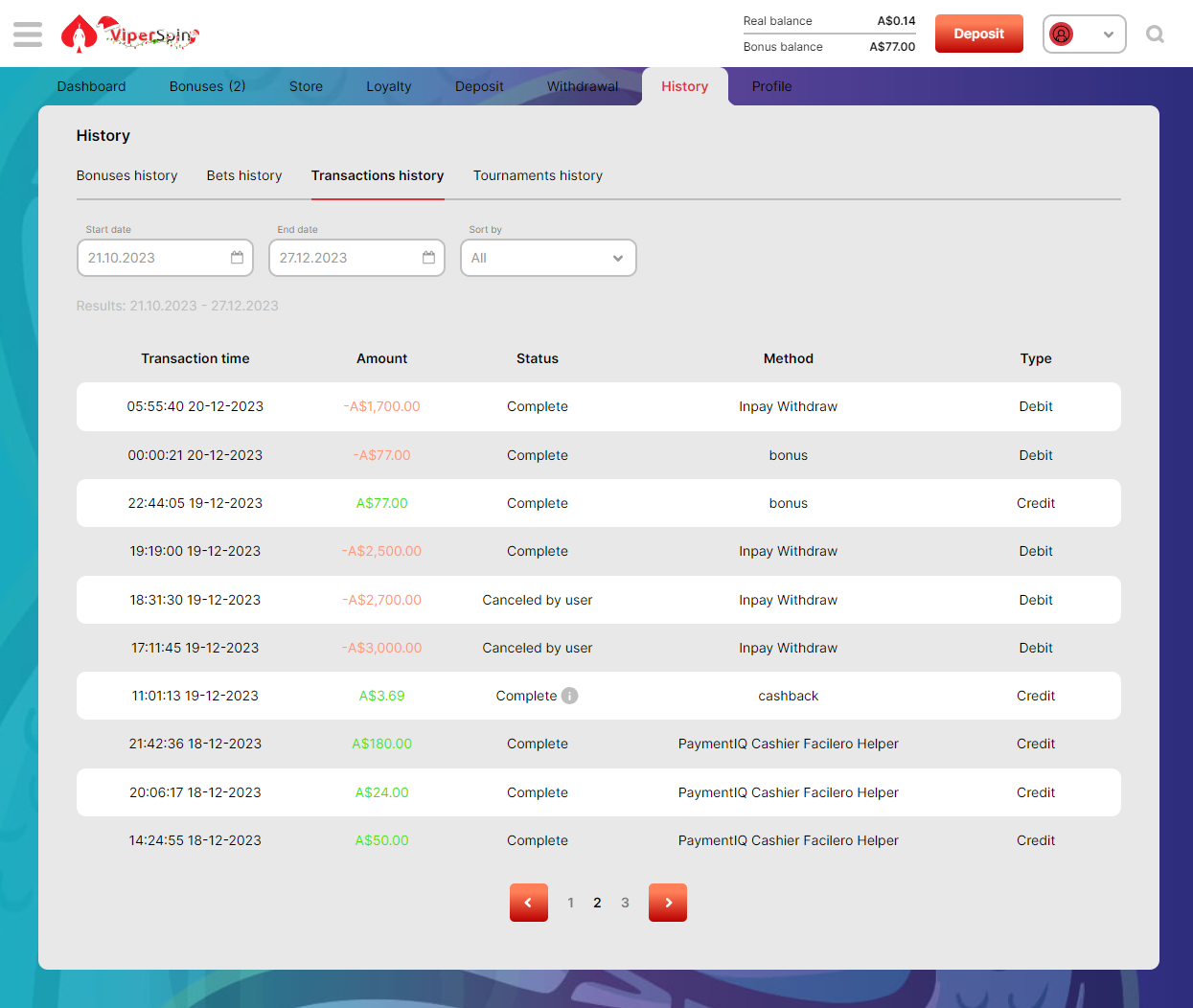Image resolution: width=1193 pixels, height=1008 pixels.
Task: Open the Withdrawal menu tab
Action: 583,86
